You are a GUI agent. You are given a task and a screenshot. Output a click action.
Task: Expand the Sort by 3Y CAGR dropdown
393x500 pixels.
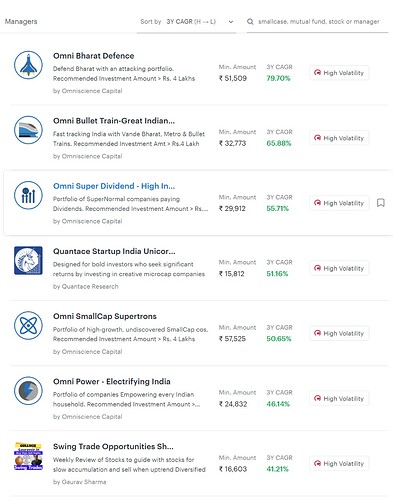point(187,22)
